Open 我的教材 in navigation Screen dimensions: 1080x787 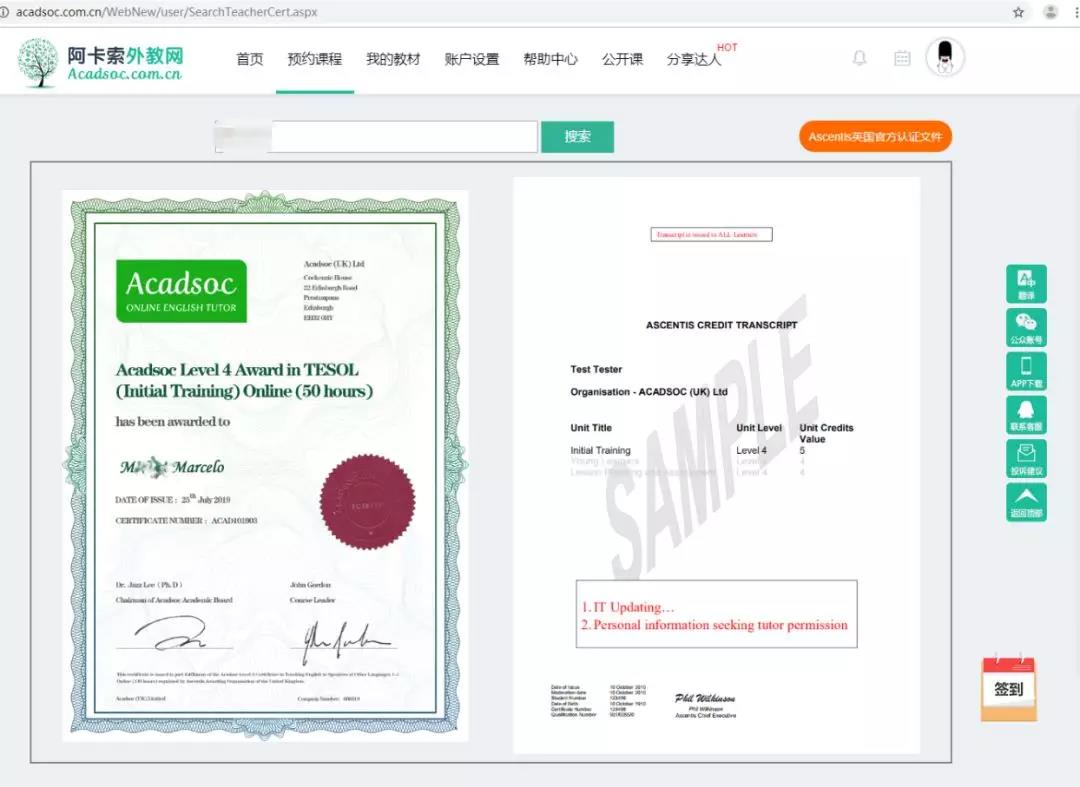(393, 59)
